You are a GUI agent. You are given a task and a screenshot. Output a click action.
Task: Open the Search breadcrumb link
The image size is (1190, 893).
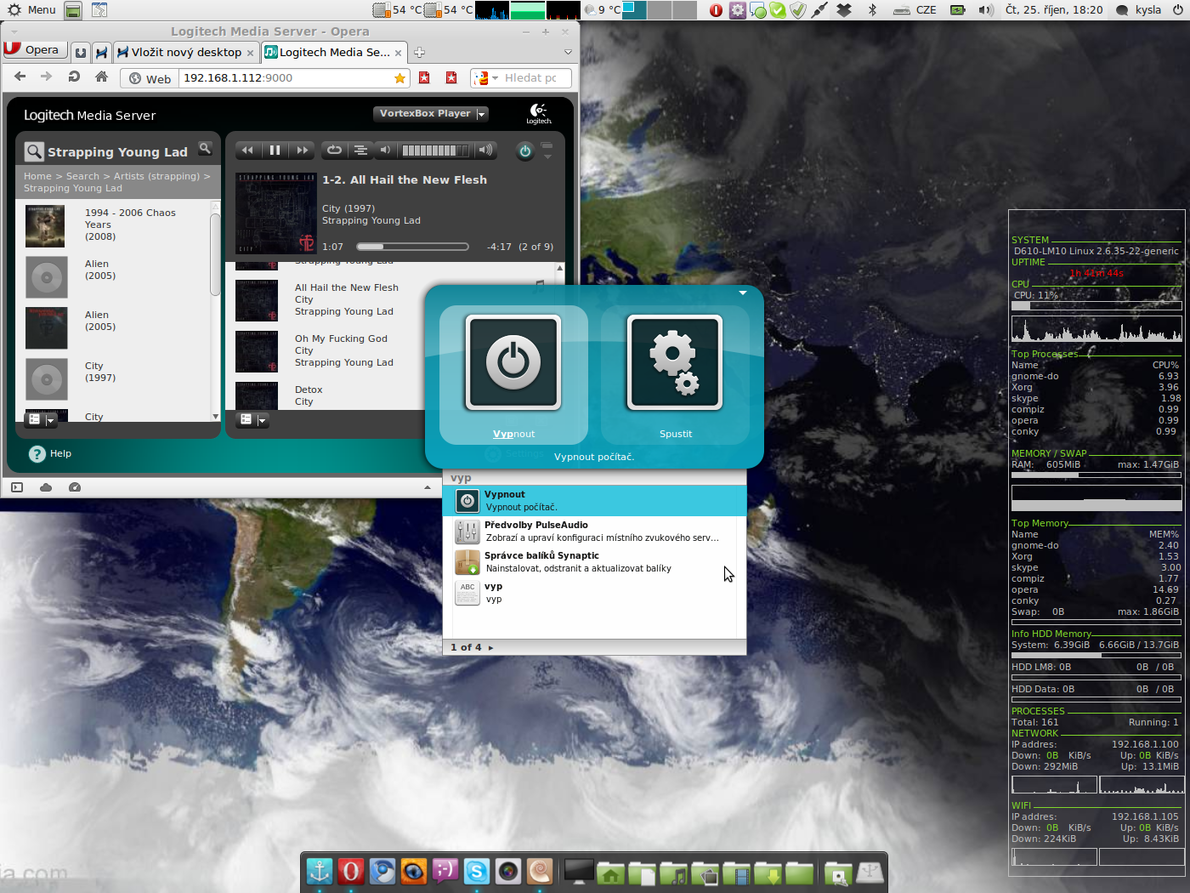(x=83, y=176)
